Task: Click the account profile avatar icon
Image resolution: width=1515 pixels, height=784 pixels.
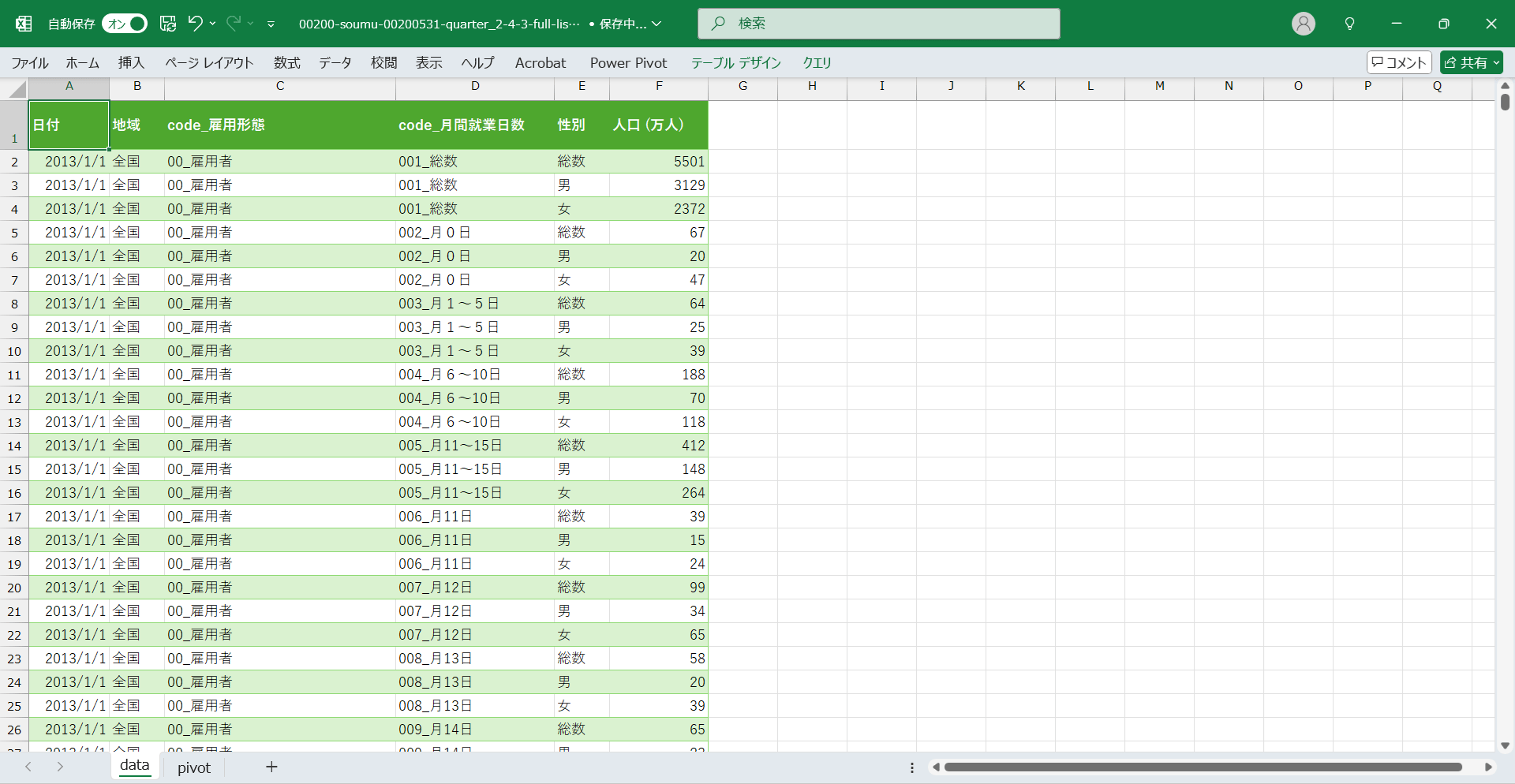Action: (x=1303, y=24)
